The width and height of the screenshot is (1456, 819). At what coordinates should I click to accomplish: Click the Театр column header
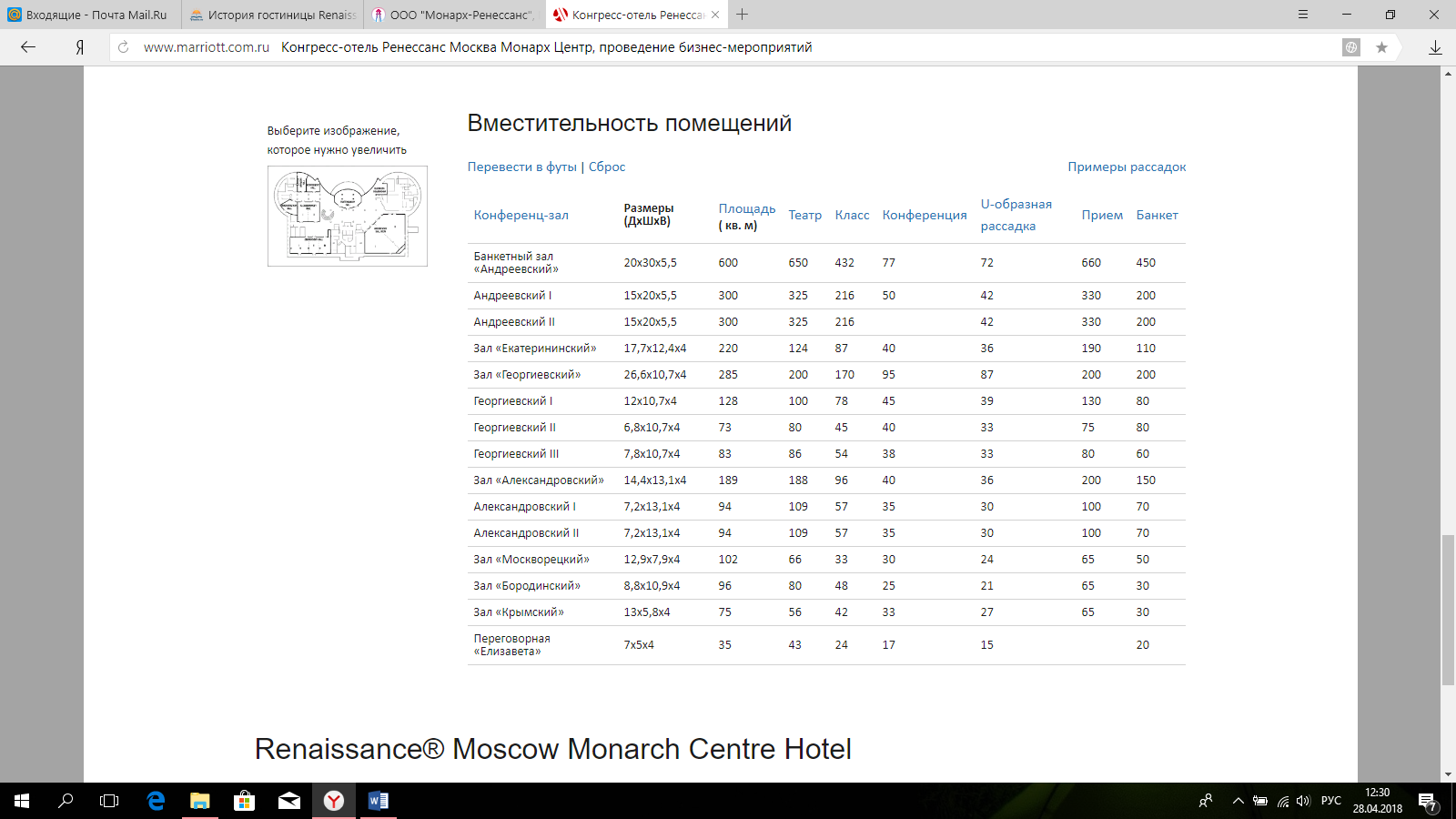pos(805,215)
